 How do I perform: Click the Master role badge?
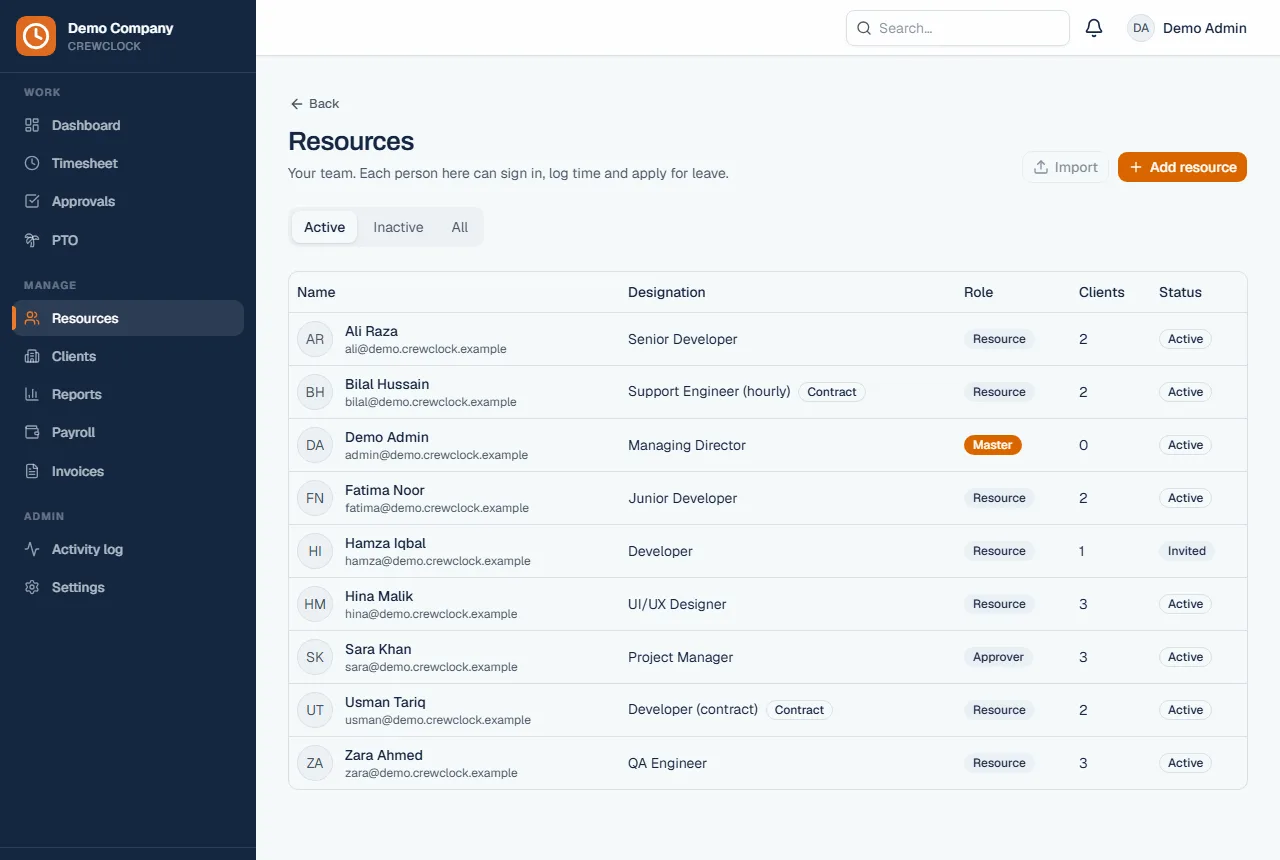click(x=993, y=445)
